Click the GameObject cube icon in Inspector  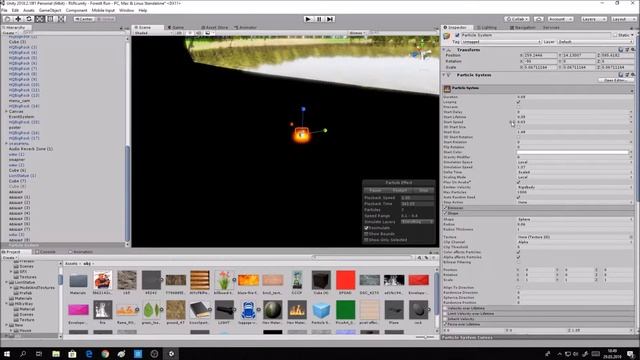(x=447, y=36)
